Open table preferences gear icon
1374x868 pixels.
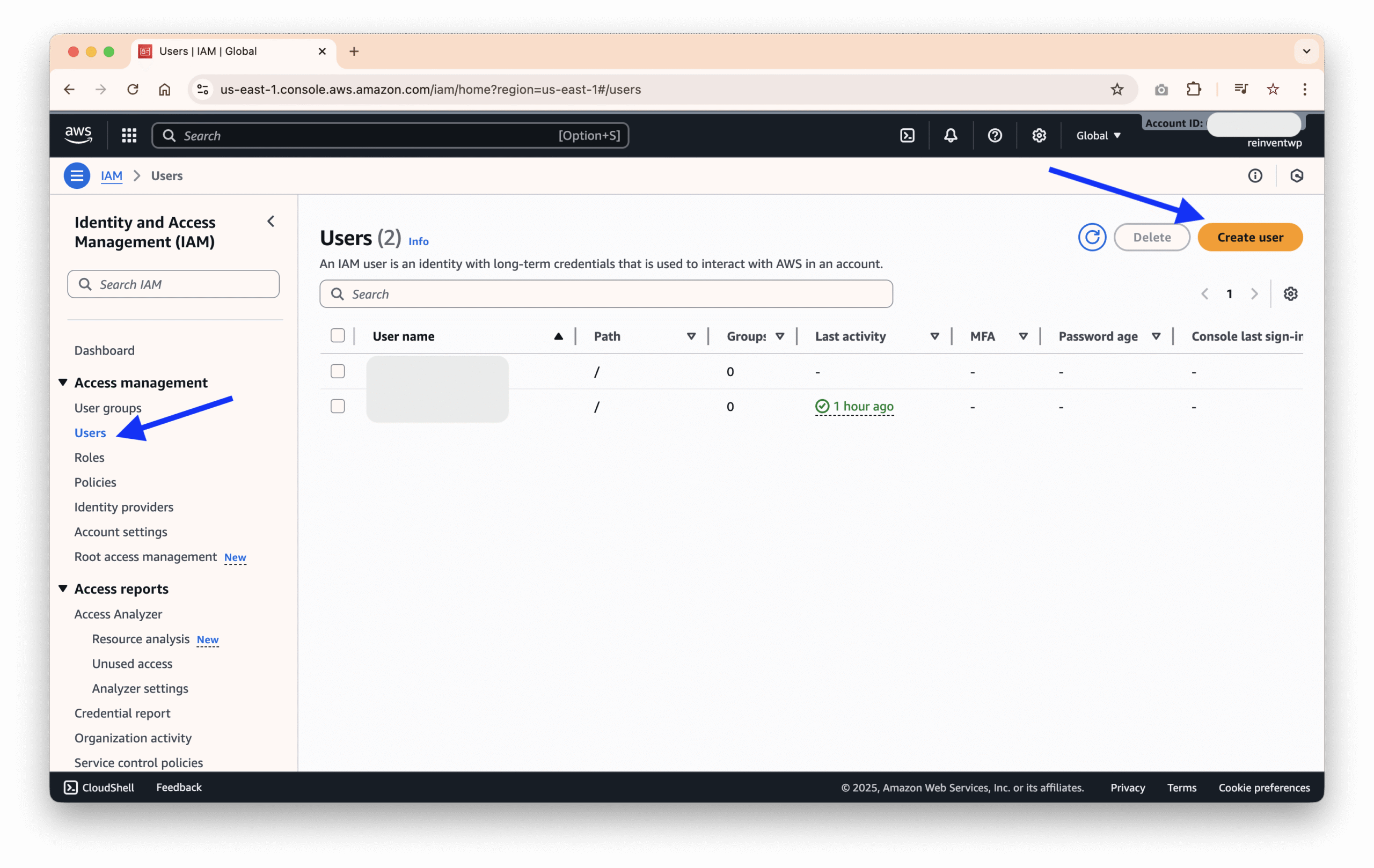click(x=1290, y=293)
